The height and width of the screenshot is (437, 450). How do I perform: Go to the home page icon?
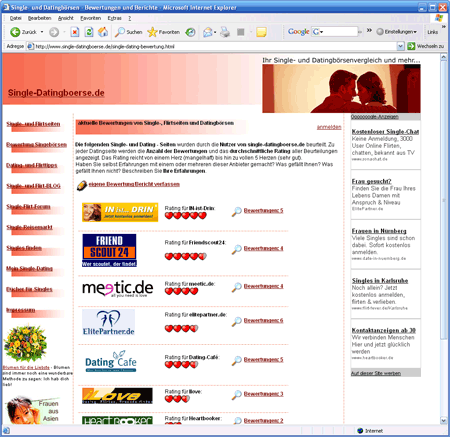pos(103,32)
